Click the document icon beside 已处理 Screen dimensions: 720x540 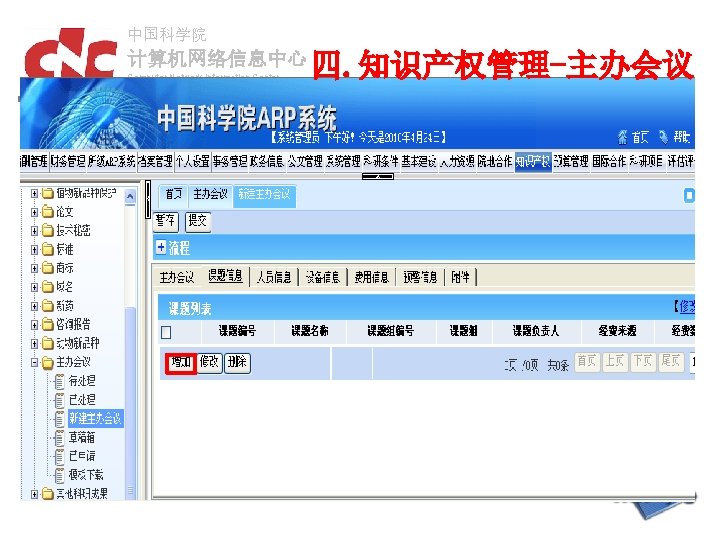59,400
